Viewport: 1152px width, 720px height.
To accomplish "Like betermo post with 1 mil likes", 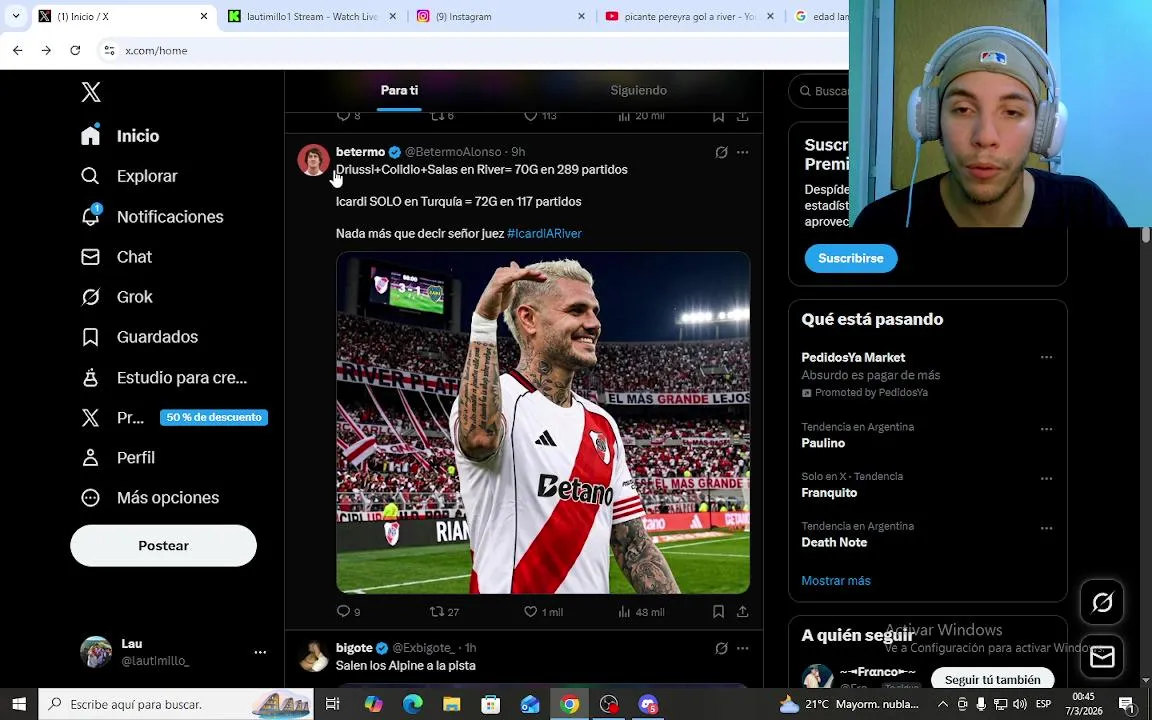I will (x=544, y=611).
